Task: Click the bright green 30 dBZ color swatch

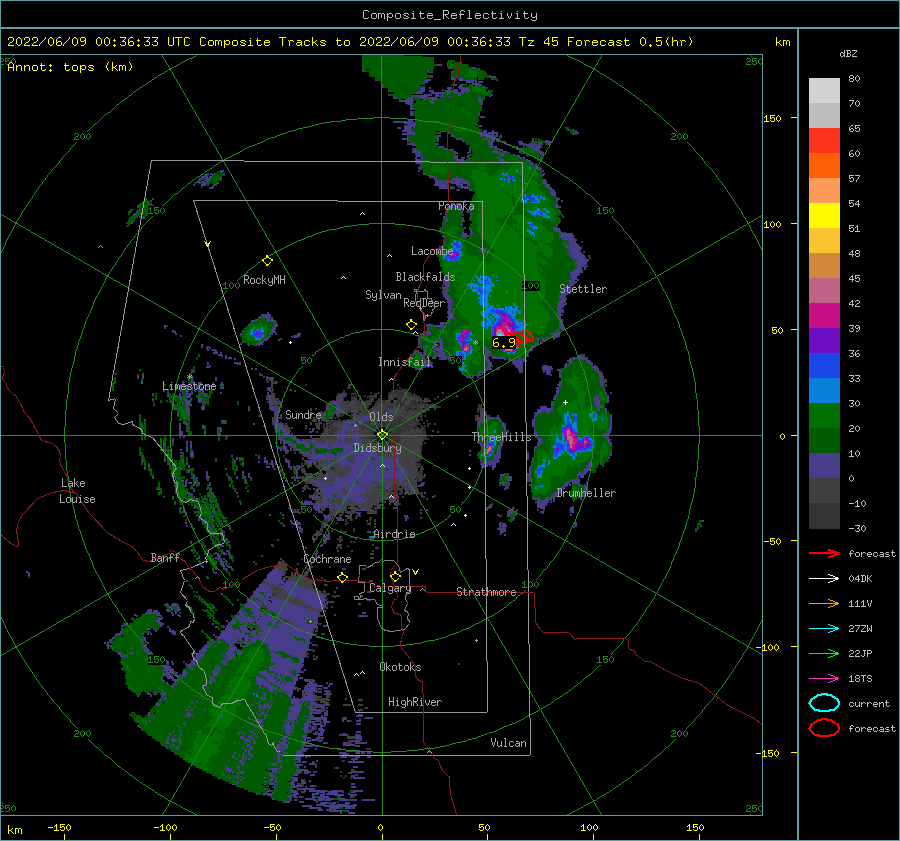Action: (824, 415)
